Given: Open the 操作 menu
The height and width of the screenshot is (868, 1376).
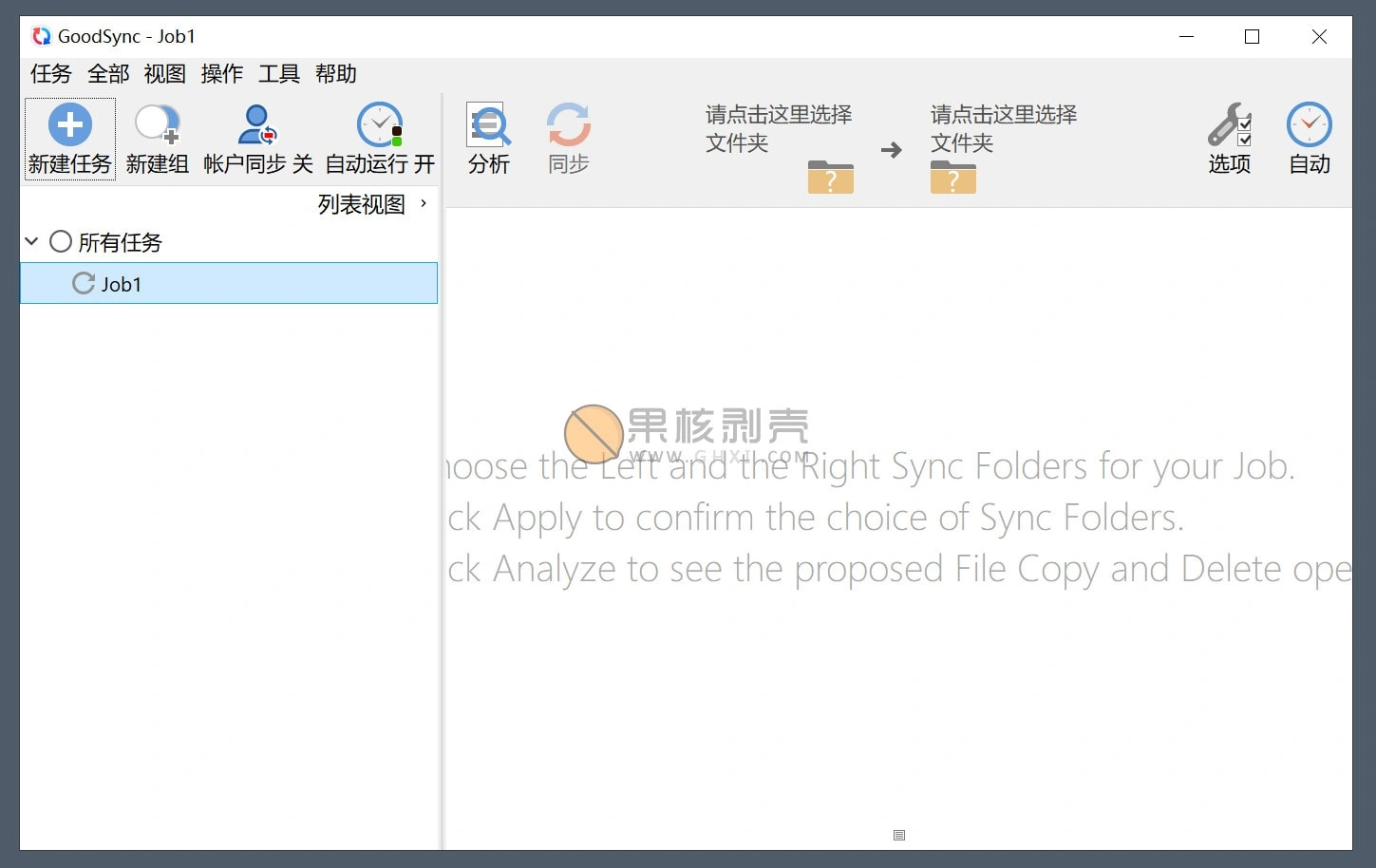Looking at the screenshot, I should [x=222, y=73].
